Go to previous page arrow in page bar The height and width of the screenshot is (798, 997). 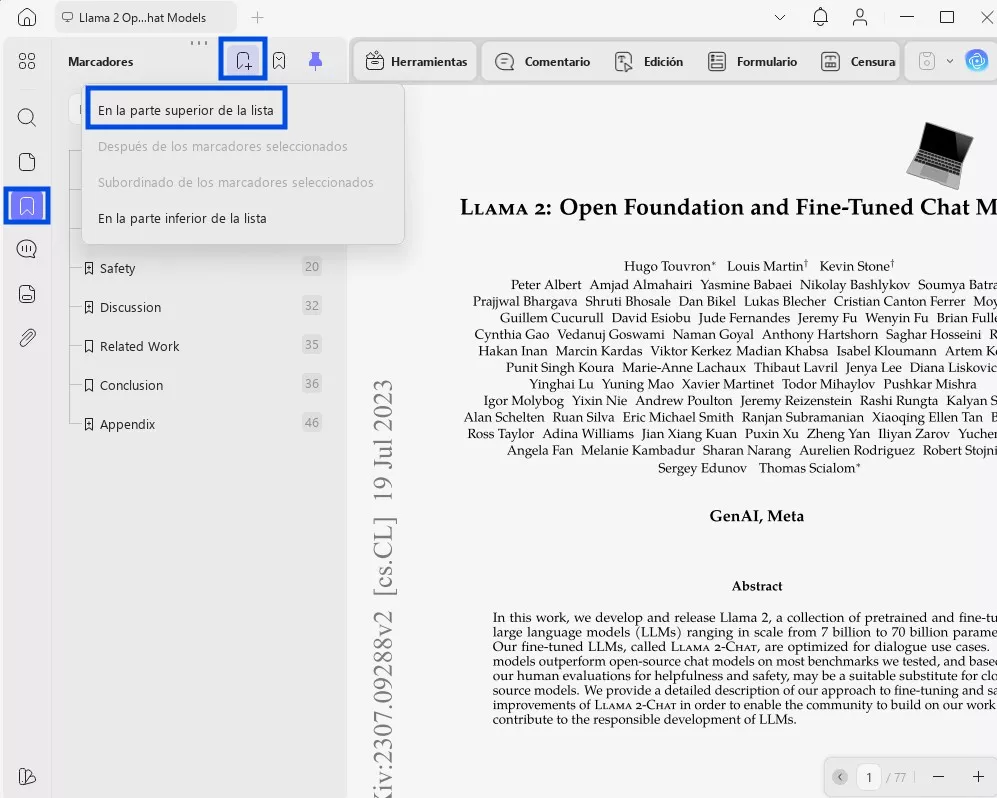[840, 776]
